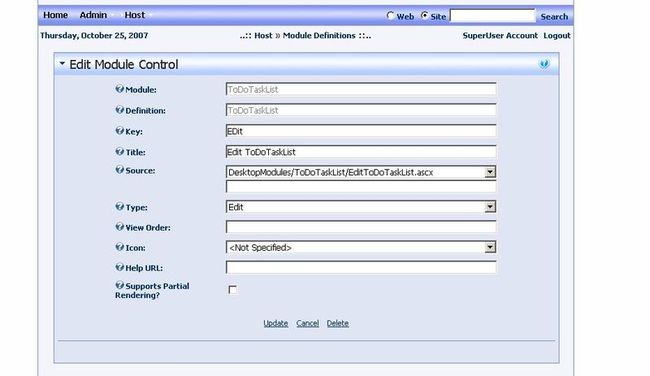Click the Host breadcrumb link
The height and width of the screenshot is (376, 650).
click(263, 36)
